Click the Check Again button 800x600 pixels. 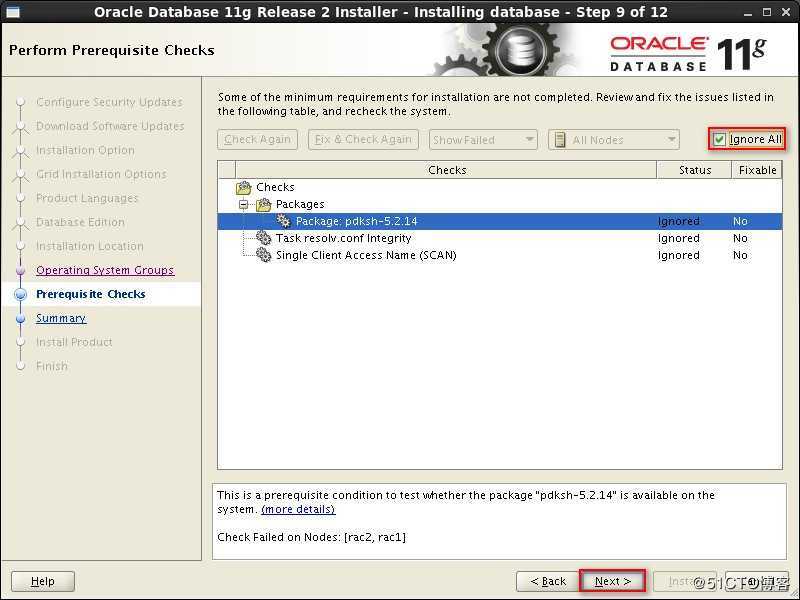click(257, 139)
